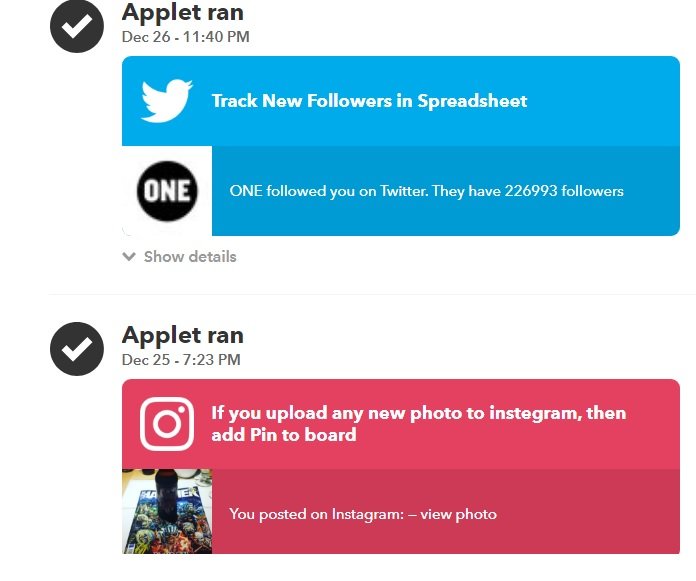Follow the view photo link
The image size is (696, 581).
click(458, 514)
